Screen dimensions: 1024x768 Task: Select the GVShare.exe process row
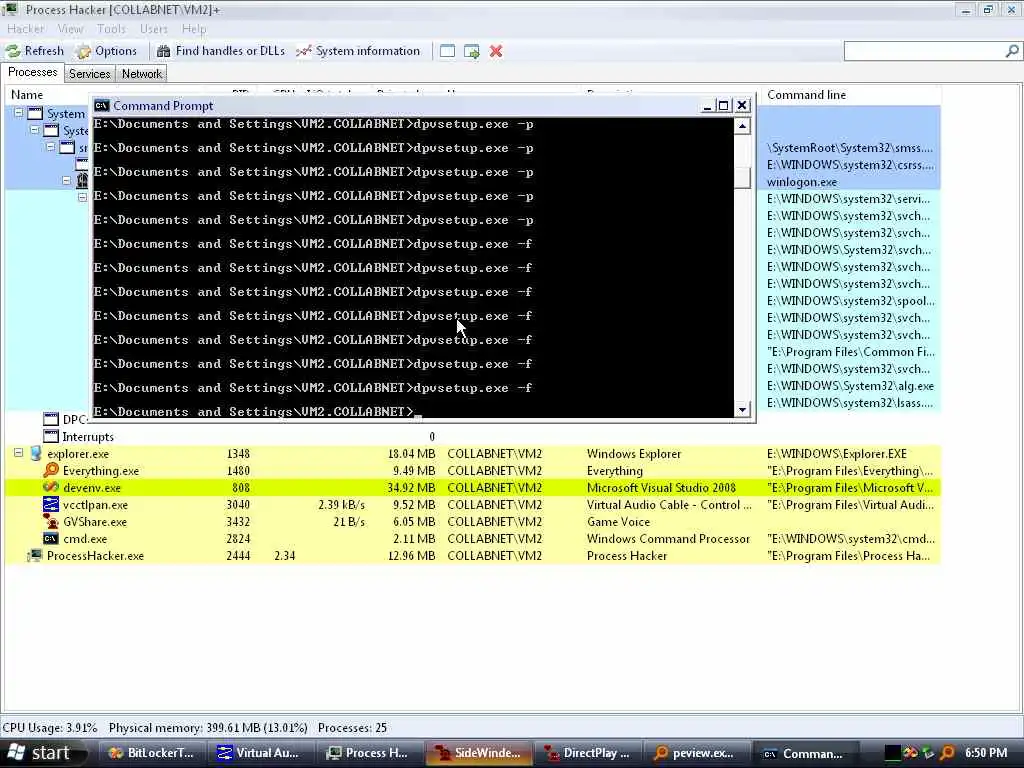[x=473, y=522]
